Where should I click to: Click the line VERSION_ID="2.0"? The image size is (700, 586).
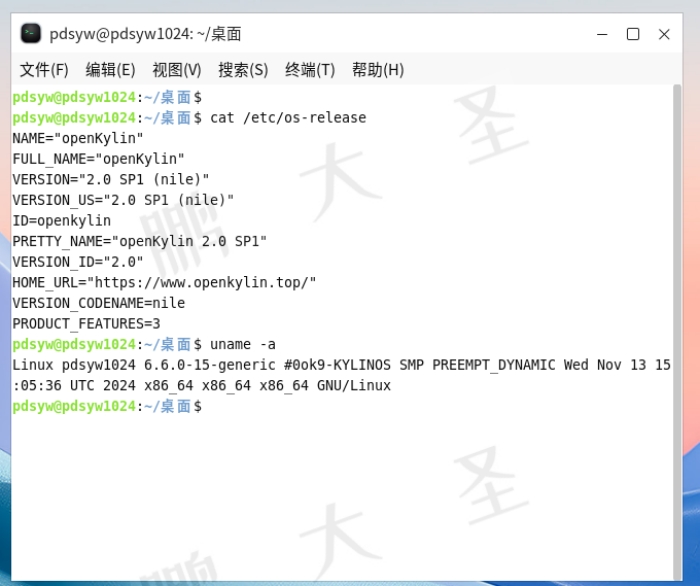(78, 262)
